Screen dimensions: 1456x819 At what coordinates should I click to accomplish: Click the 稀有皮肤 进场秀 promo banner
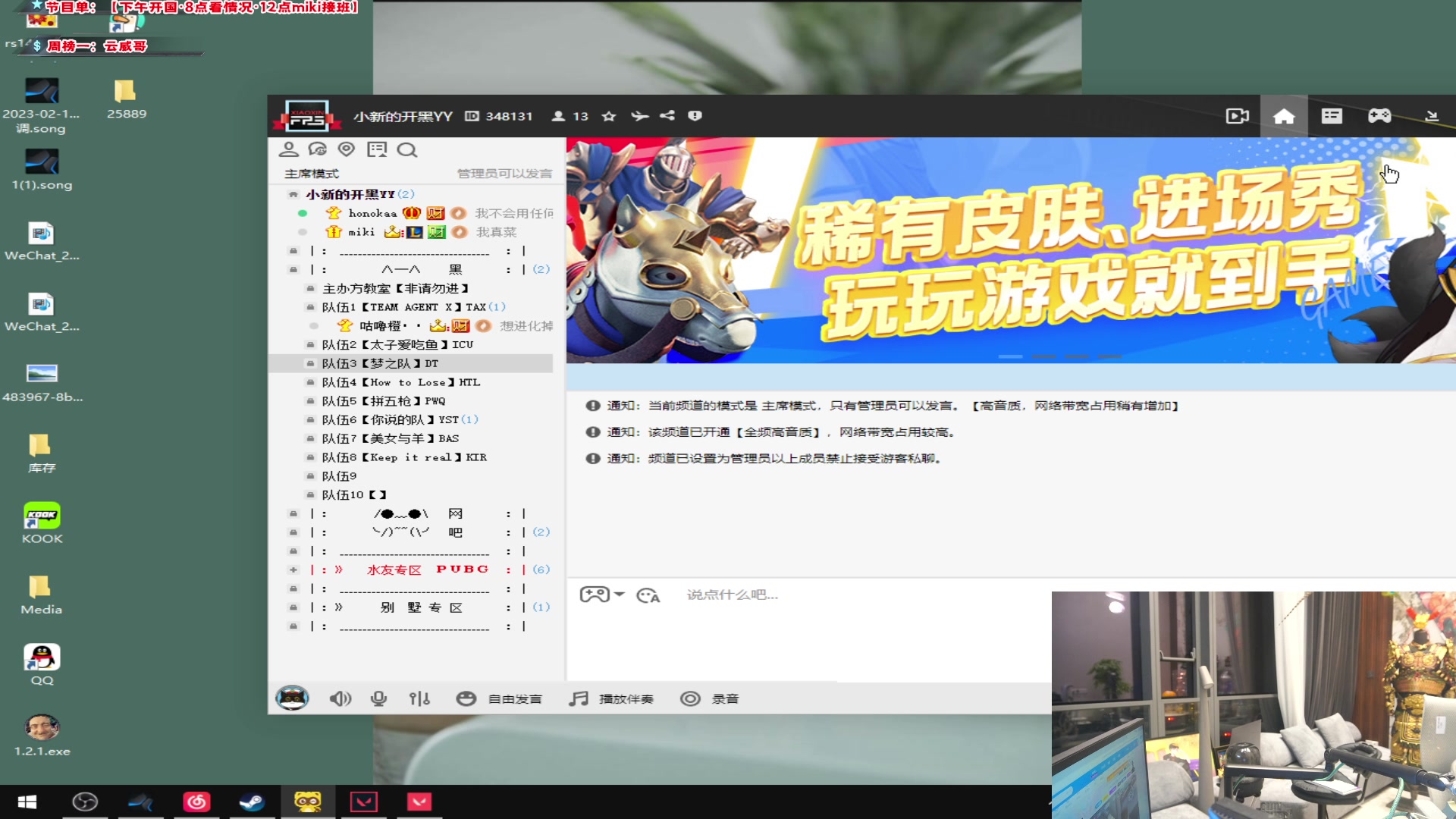coord(1010,250)
